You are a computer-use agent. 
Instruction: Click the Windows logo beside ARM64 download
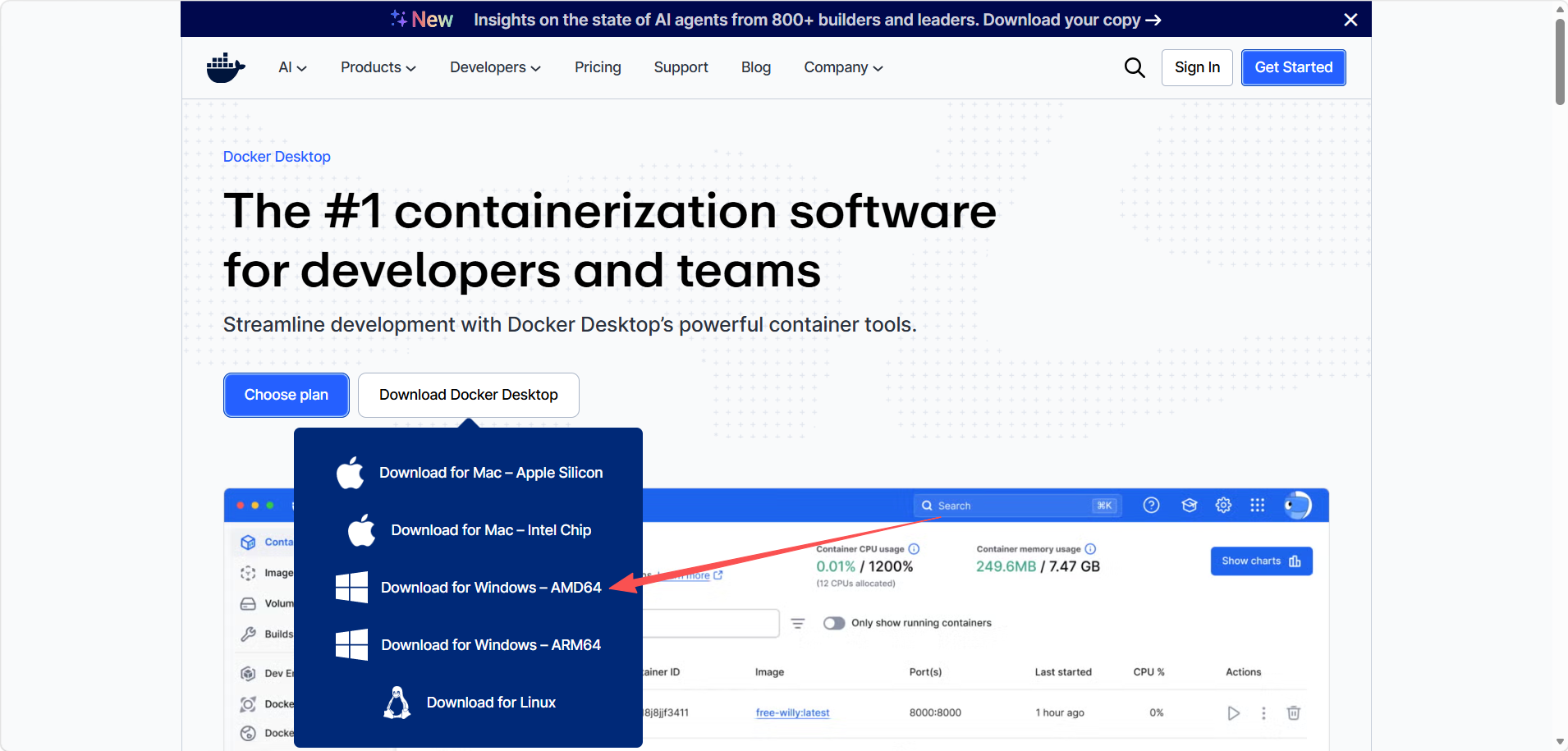(351, 645)
